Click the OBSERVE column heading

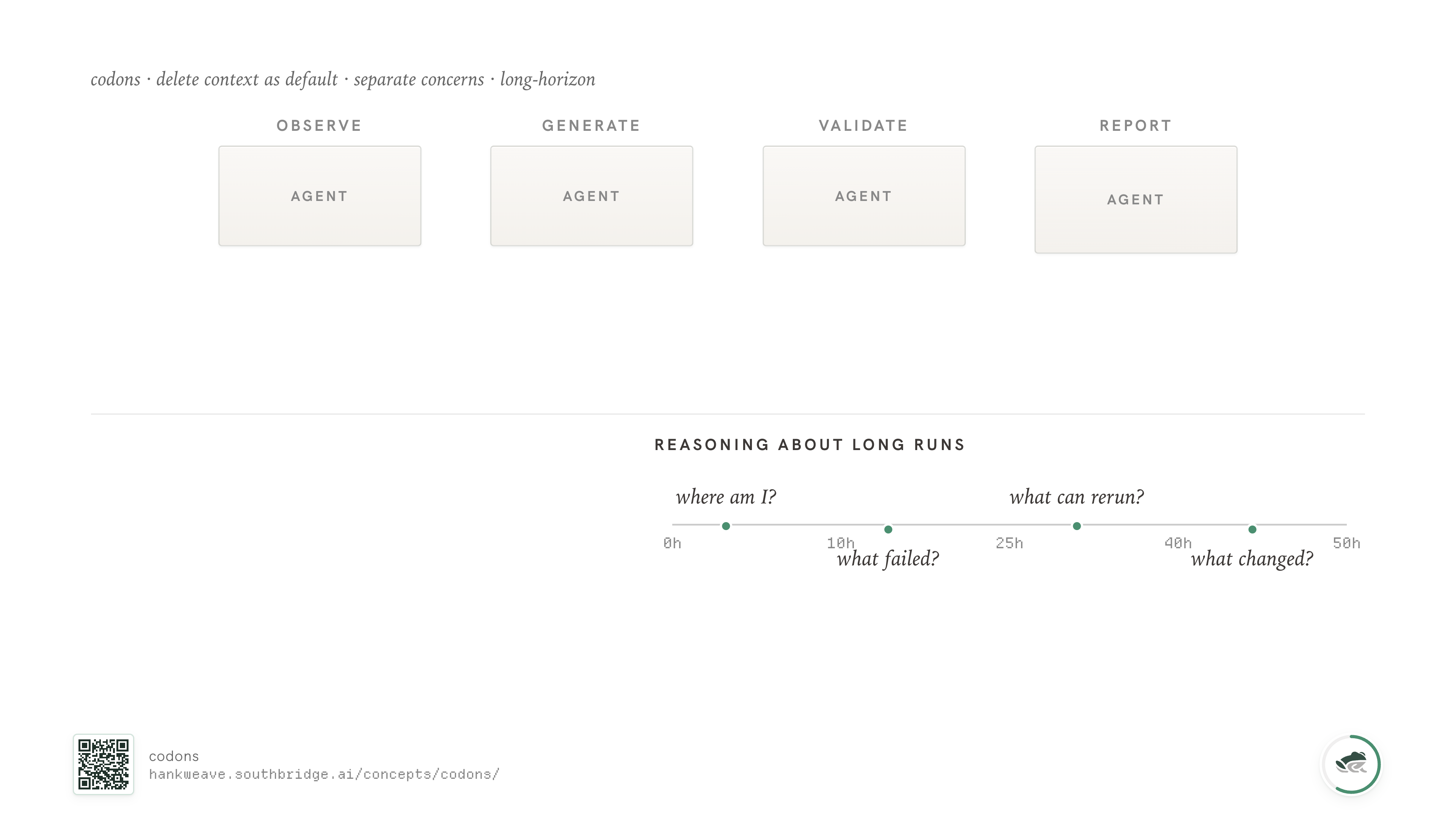click(x=319, y=126)
